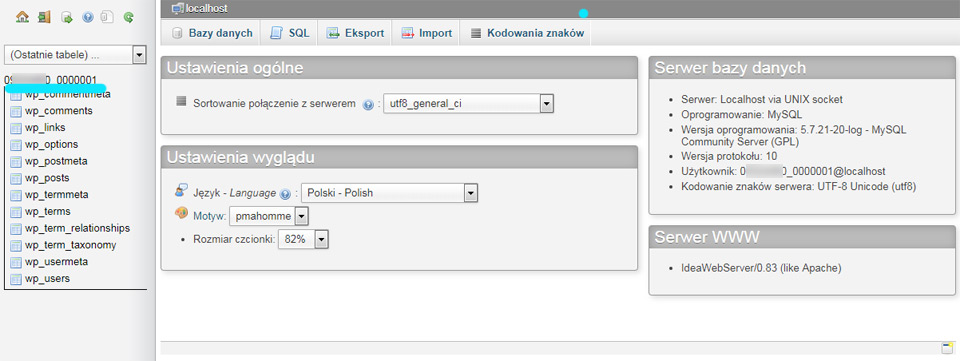Click 'Serwer: Localhost via UNIX socket' text
960x361 pixels.
pos(762,99)
